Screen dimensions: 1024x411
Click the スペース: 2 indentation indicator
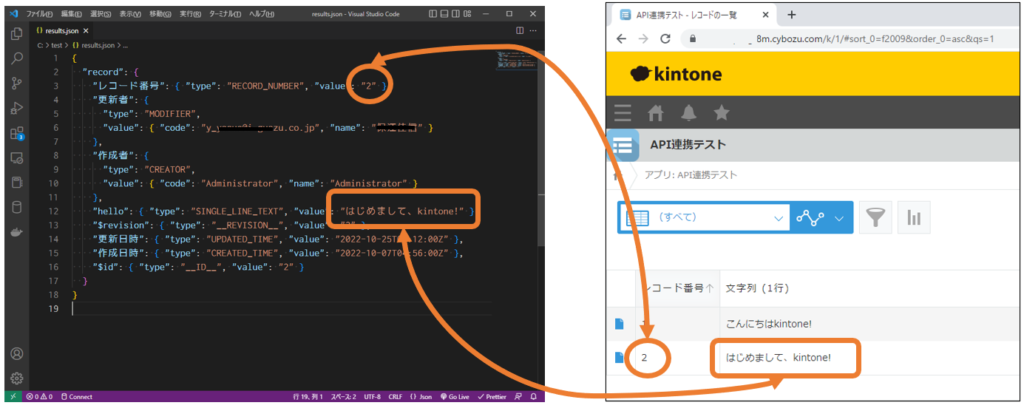[343, 397]
